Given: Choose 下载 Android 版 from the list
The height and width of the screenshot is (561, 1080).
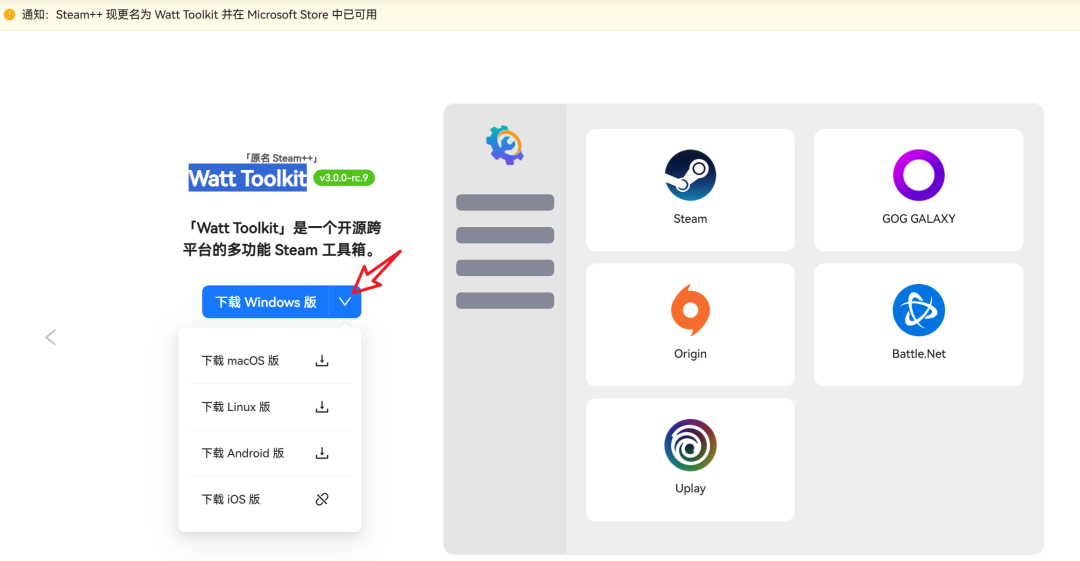Looking at the screenshot, I should click(x=243, y=453).
